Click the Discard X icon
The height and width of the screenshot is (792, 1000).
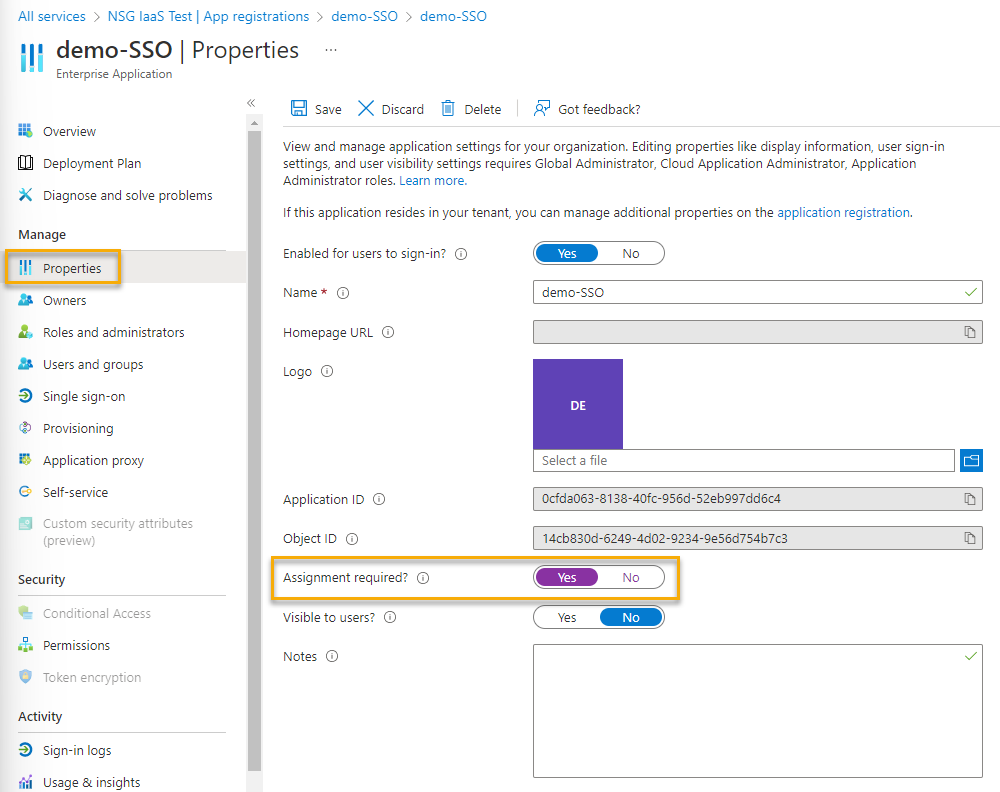[366, 109]
